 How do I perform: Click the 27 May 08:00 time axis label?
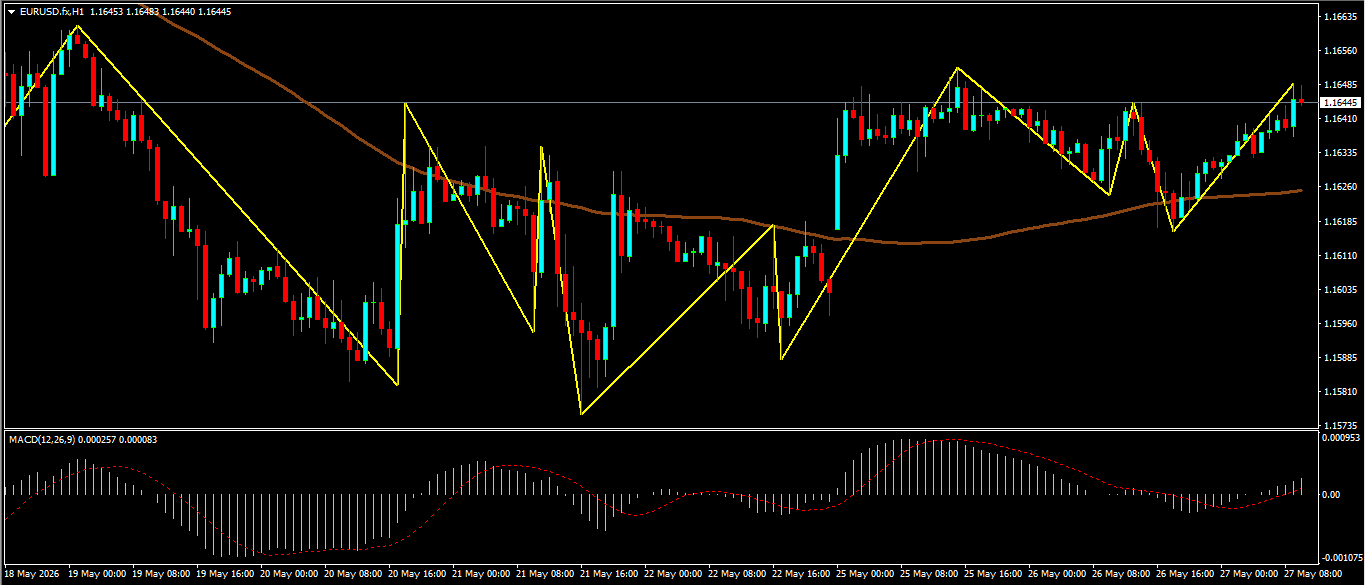tap(1314, 575)
